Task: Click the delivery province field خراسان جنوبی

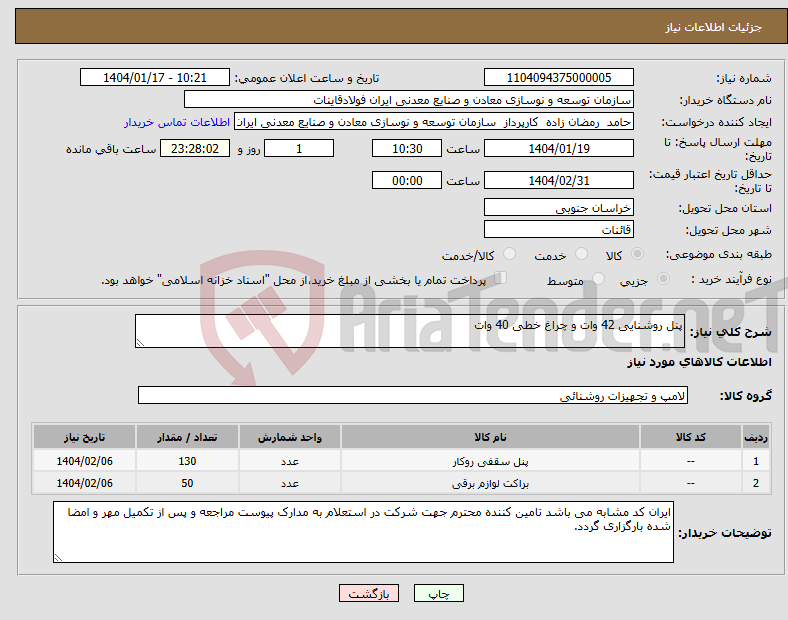Action: click(558, 208)
